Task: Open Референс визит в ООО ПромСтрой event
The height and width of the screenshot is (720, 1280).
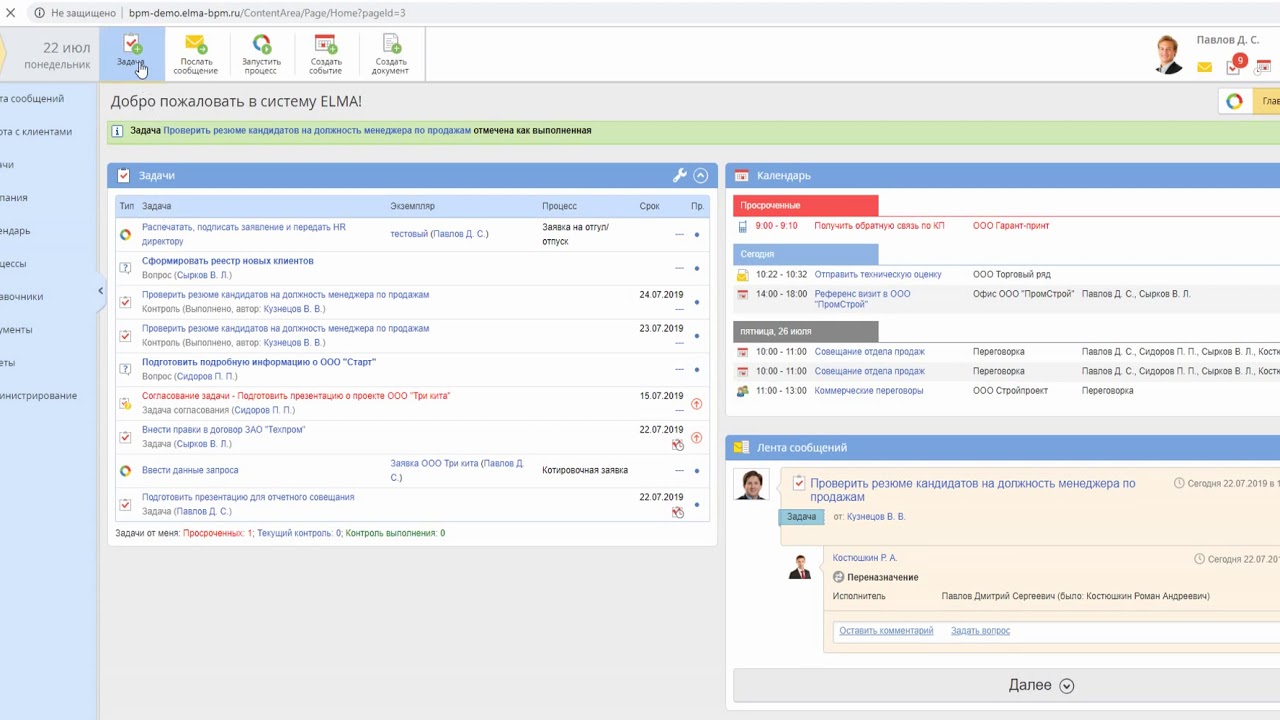Action: [863, 299]
